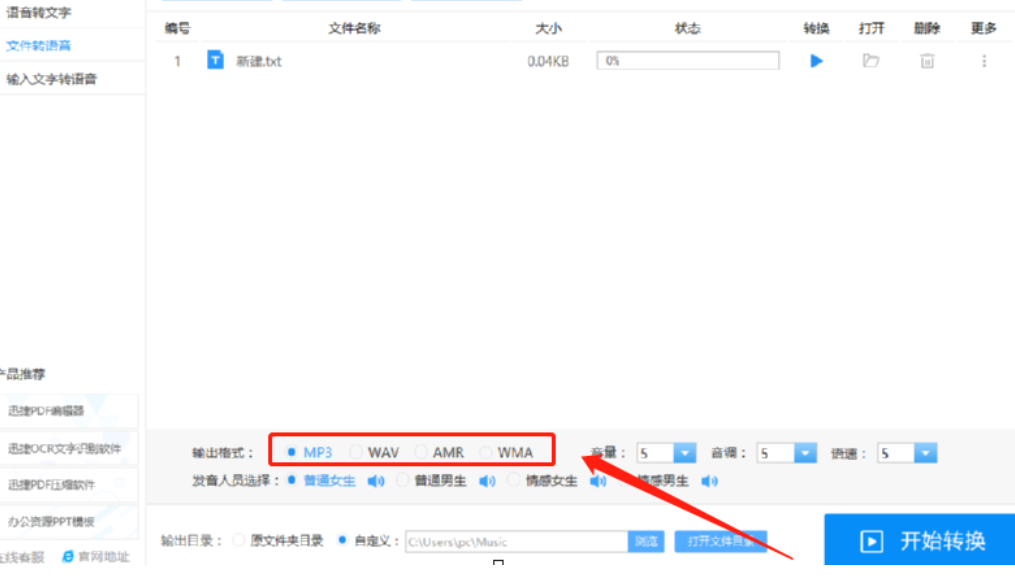Preview 情感男生 voice speaker icon
This screenshot has width=1015, height=576.
[709, 481]
